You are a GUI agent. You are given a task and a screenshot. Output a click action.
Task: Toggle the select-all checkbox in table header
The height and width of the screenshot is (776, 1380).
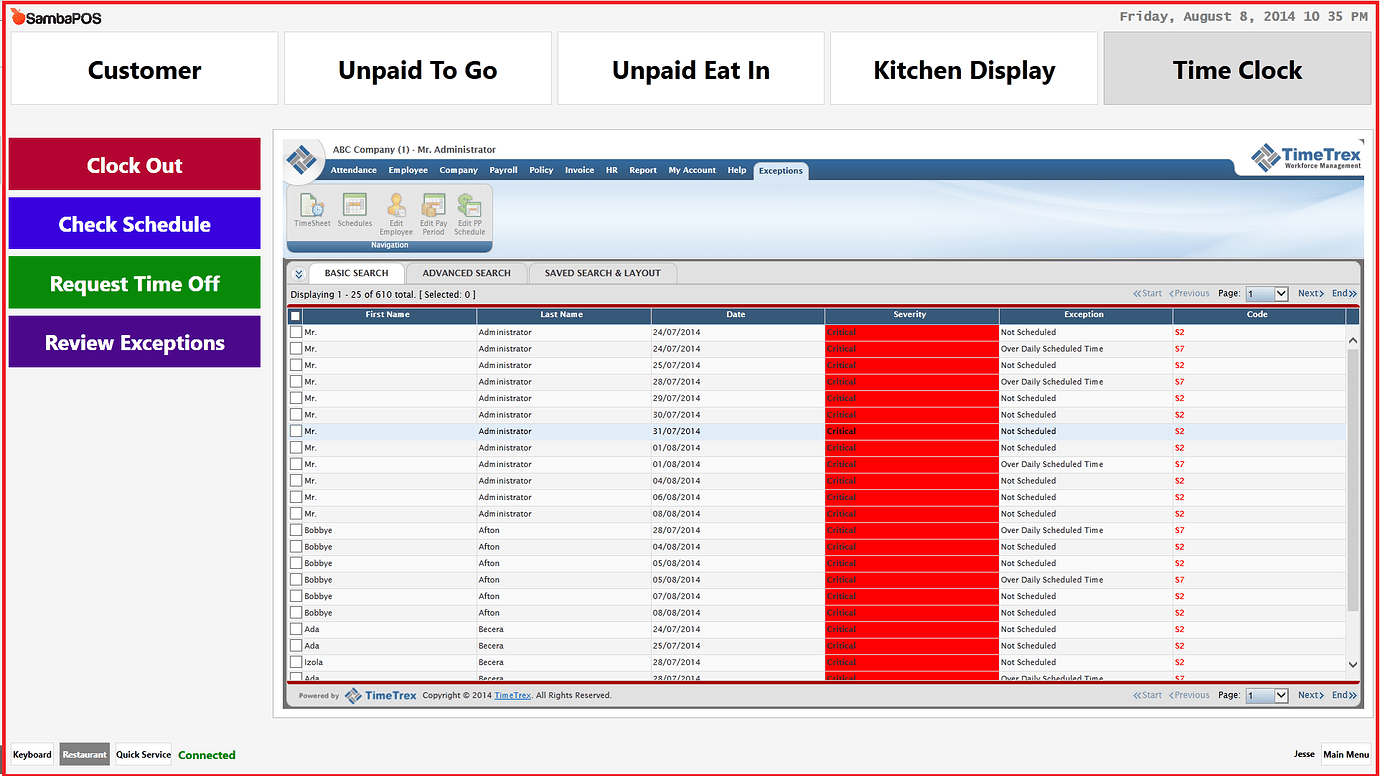295,315
